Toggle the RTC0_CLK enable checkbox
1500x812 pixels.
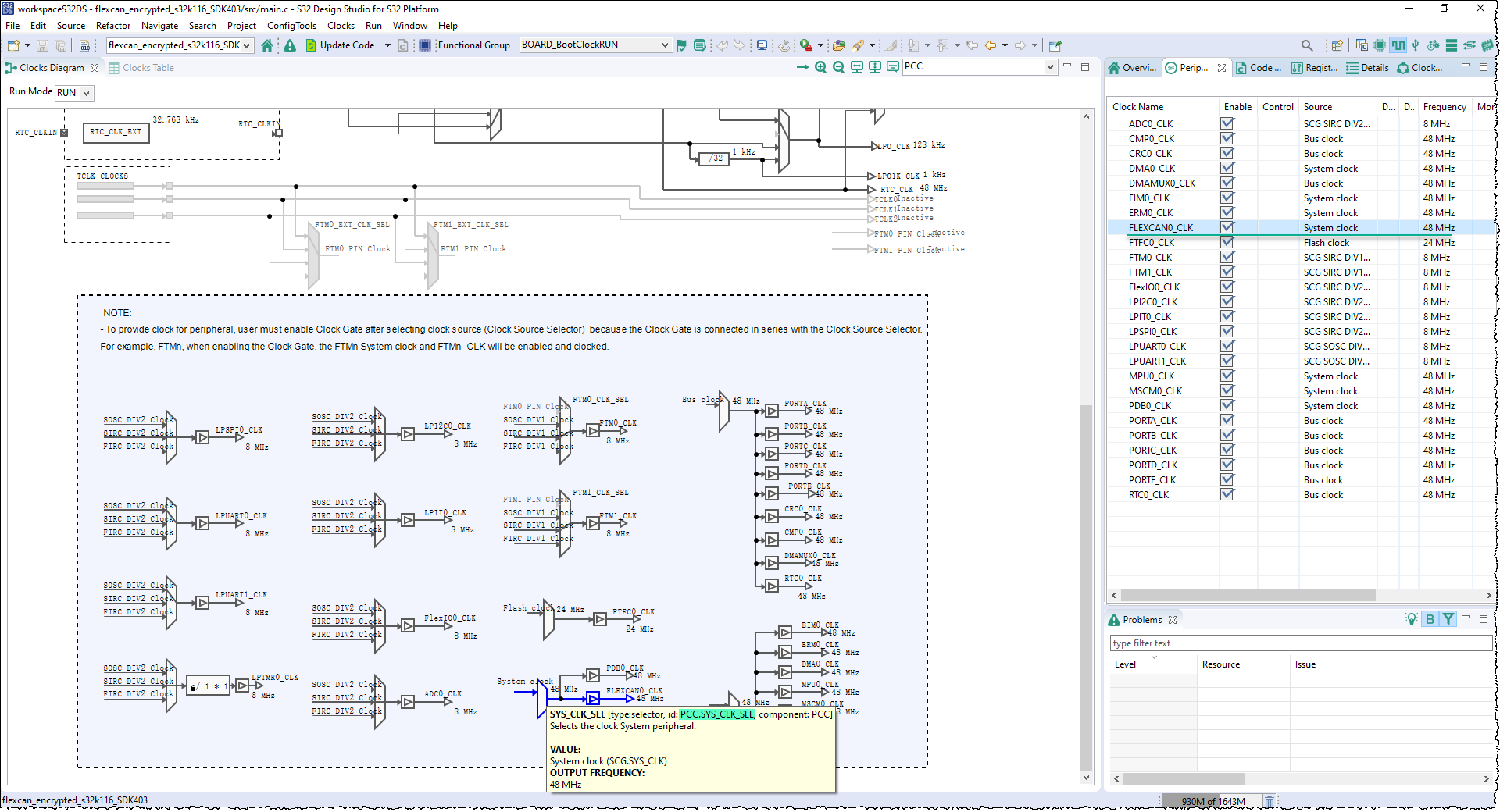[1227, 494]
